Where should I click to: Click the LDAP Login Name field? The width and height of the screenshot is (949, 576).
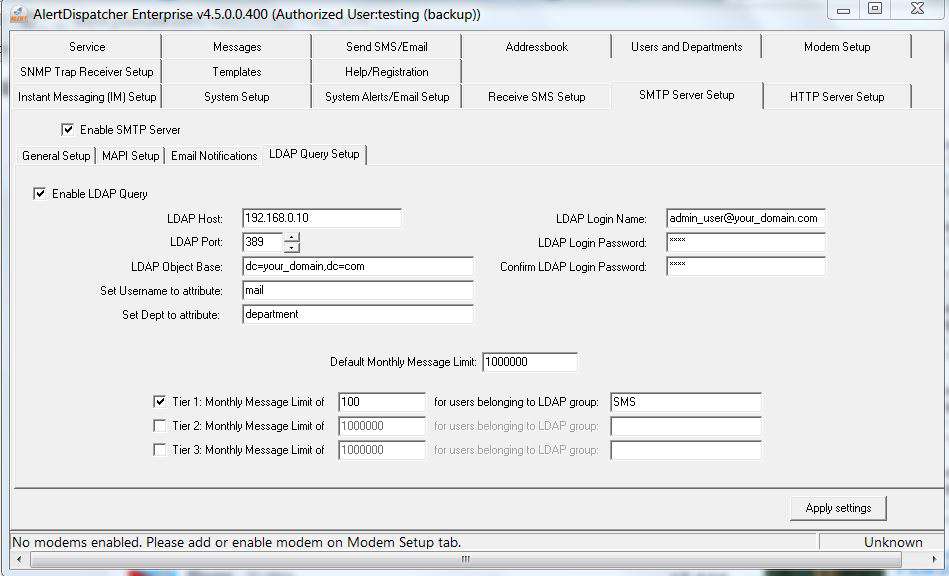pos(746,218)
